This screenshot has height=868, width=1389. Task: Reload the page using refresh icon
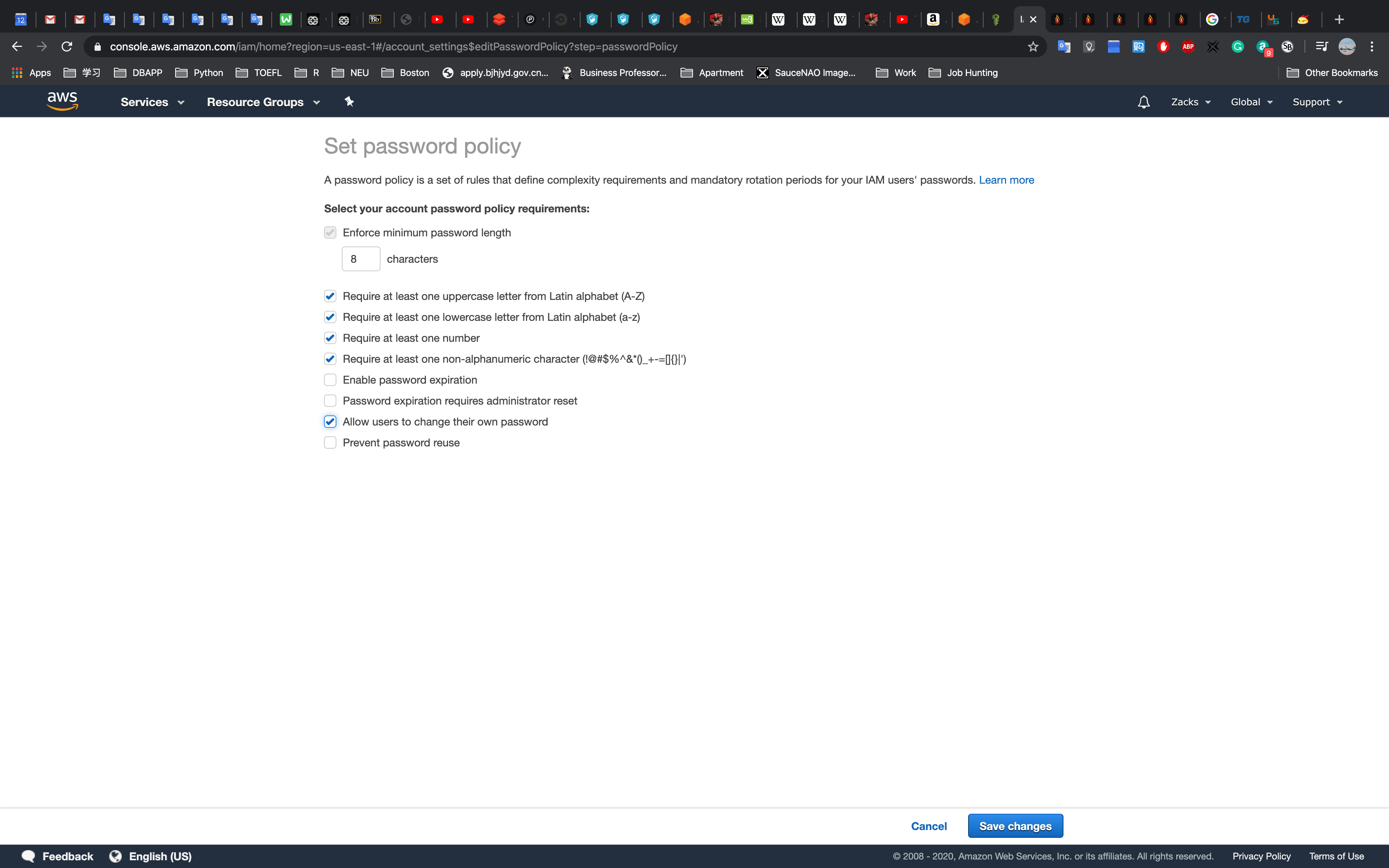[67, 46]
